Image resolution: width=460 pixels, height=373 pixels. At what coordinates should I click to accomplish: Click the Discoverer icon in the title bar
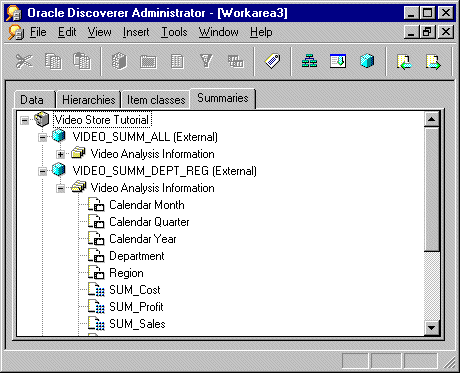click(x=14, y=13)
